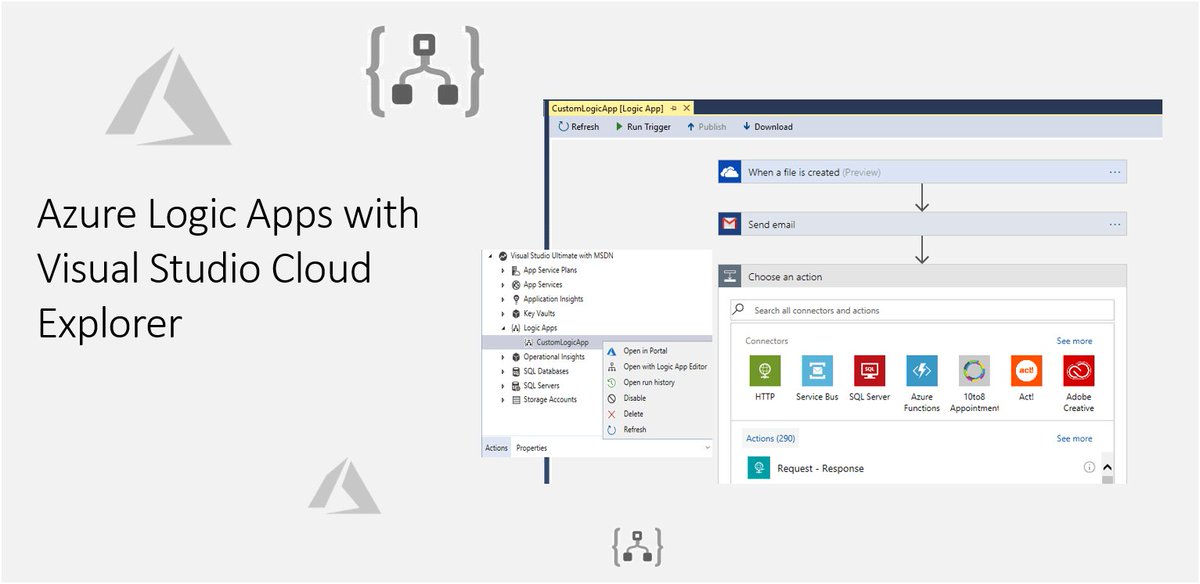Viewport: 1200px width, 584px height.
Task: Click Download in the designer toolbar
Action: tap(767, 127)
